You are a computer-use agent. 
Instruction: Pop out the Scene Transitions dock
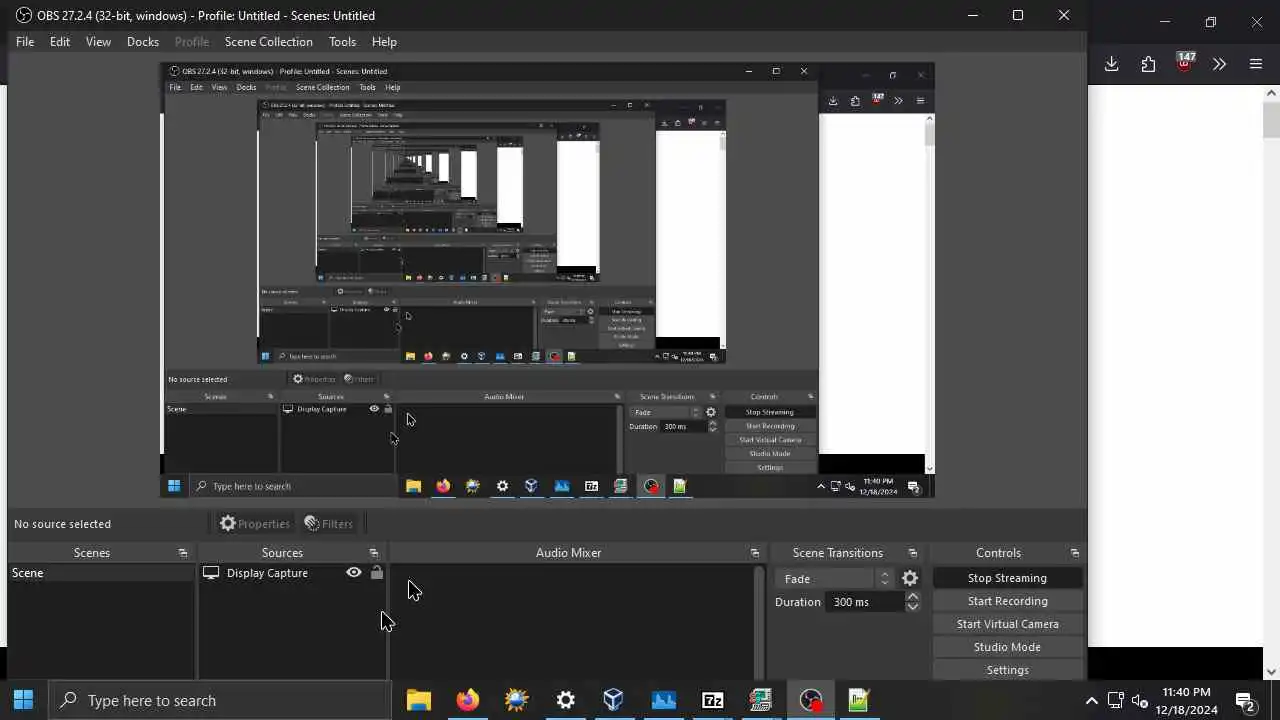913,553
